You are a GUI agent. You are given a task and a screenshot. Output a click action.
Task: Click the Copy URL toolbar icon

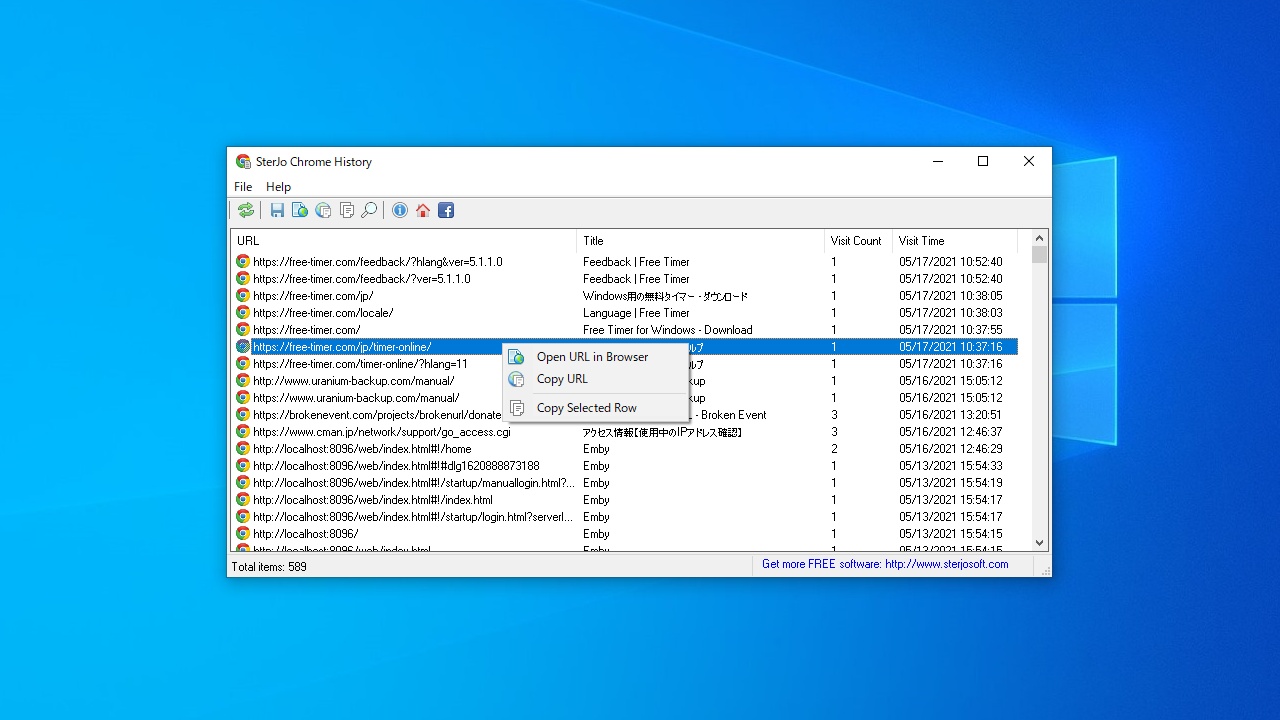tap(323, 210)
